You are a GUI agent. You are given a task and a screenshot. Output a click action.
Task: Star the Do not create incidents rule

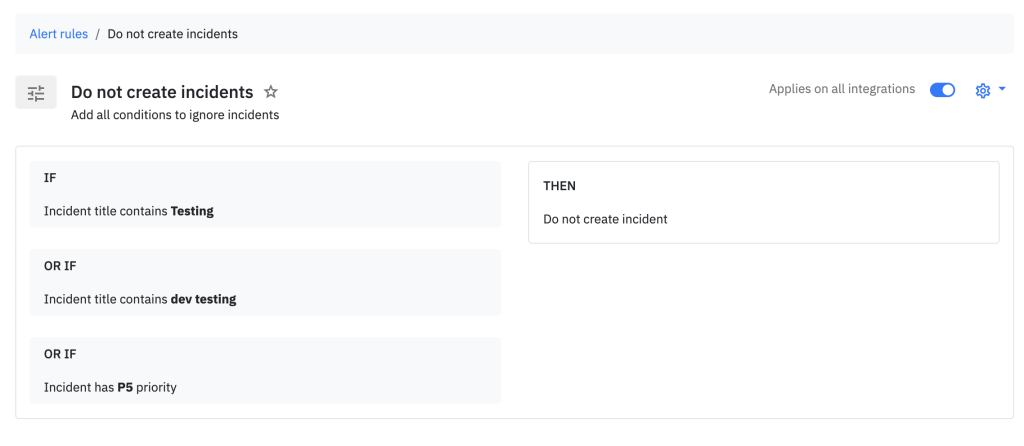(x=271, y=92)
